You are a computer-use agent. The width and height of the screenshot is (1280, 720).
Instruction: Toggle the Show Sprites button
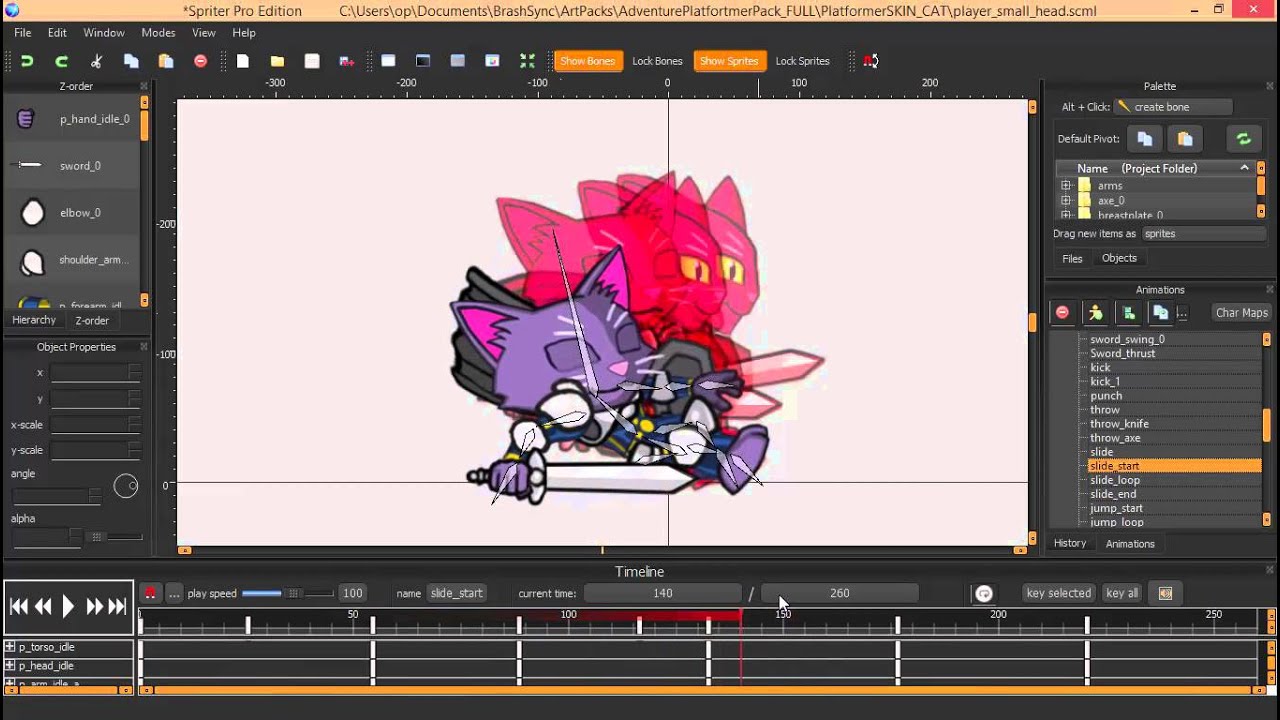(729, 61)
